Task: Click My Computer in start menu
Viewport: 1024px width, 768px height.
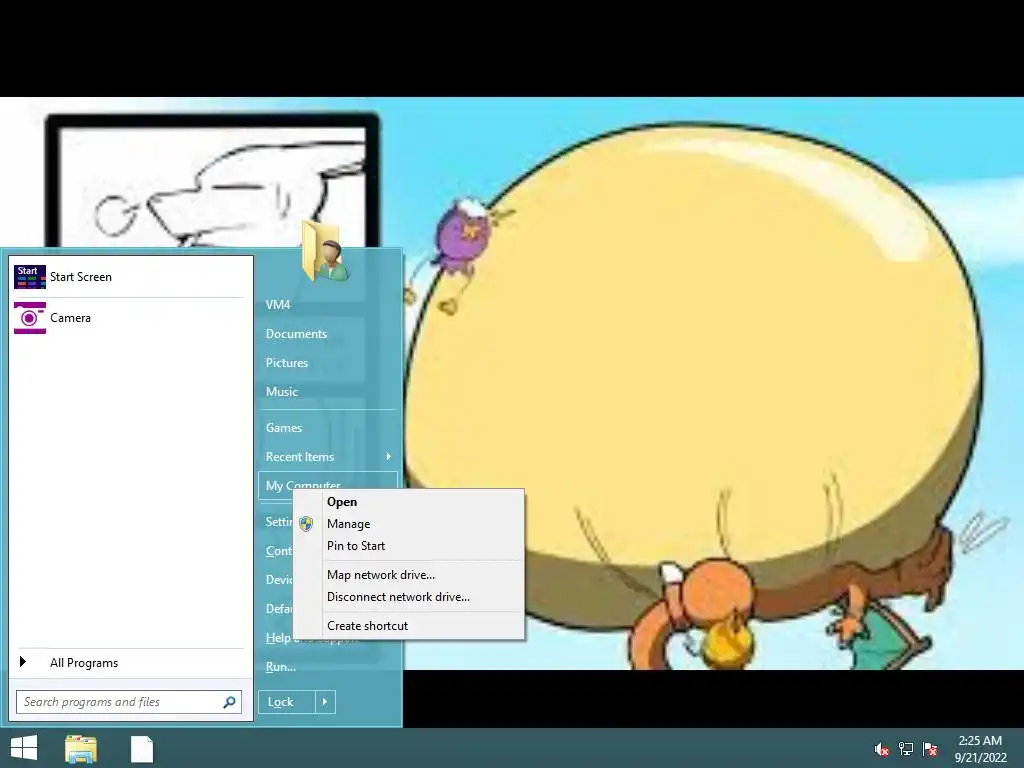Action: [303, 484]
